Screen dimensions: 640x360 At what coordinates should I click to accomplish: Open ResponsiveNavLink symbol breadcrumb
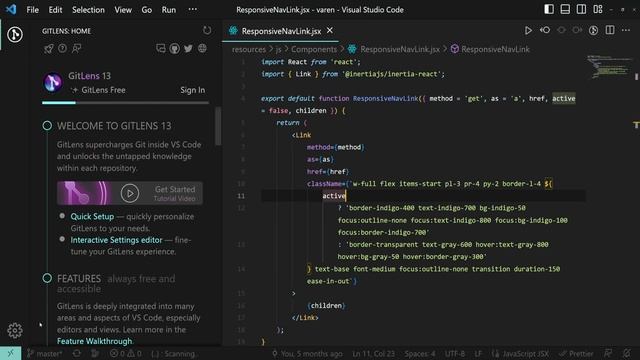coord(495,49)
